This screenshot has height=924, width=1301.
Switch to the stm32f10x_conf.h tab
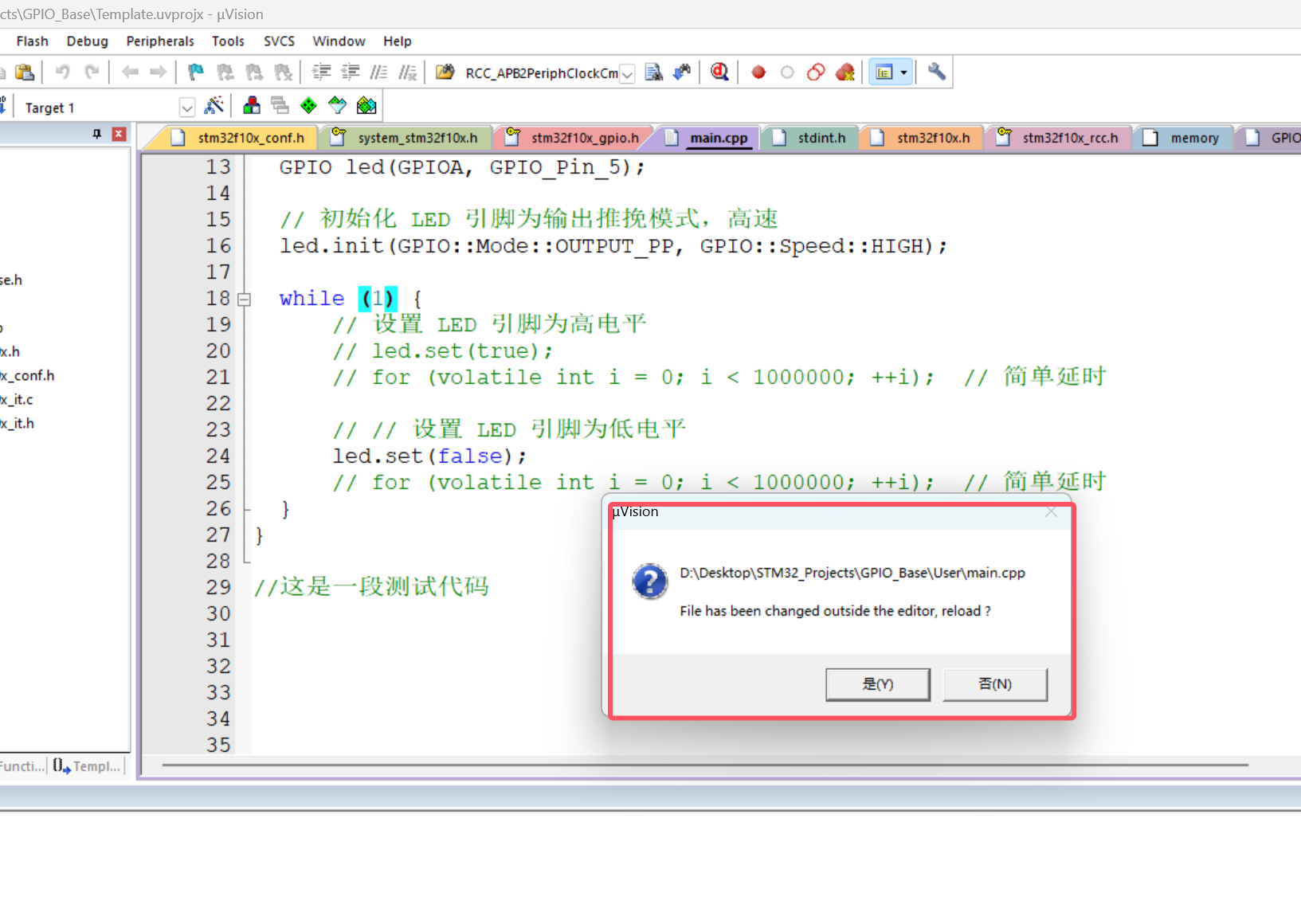(237, 138)
